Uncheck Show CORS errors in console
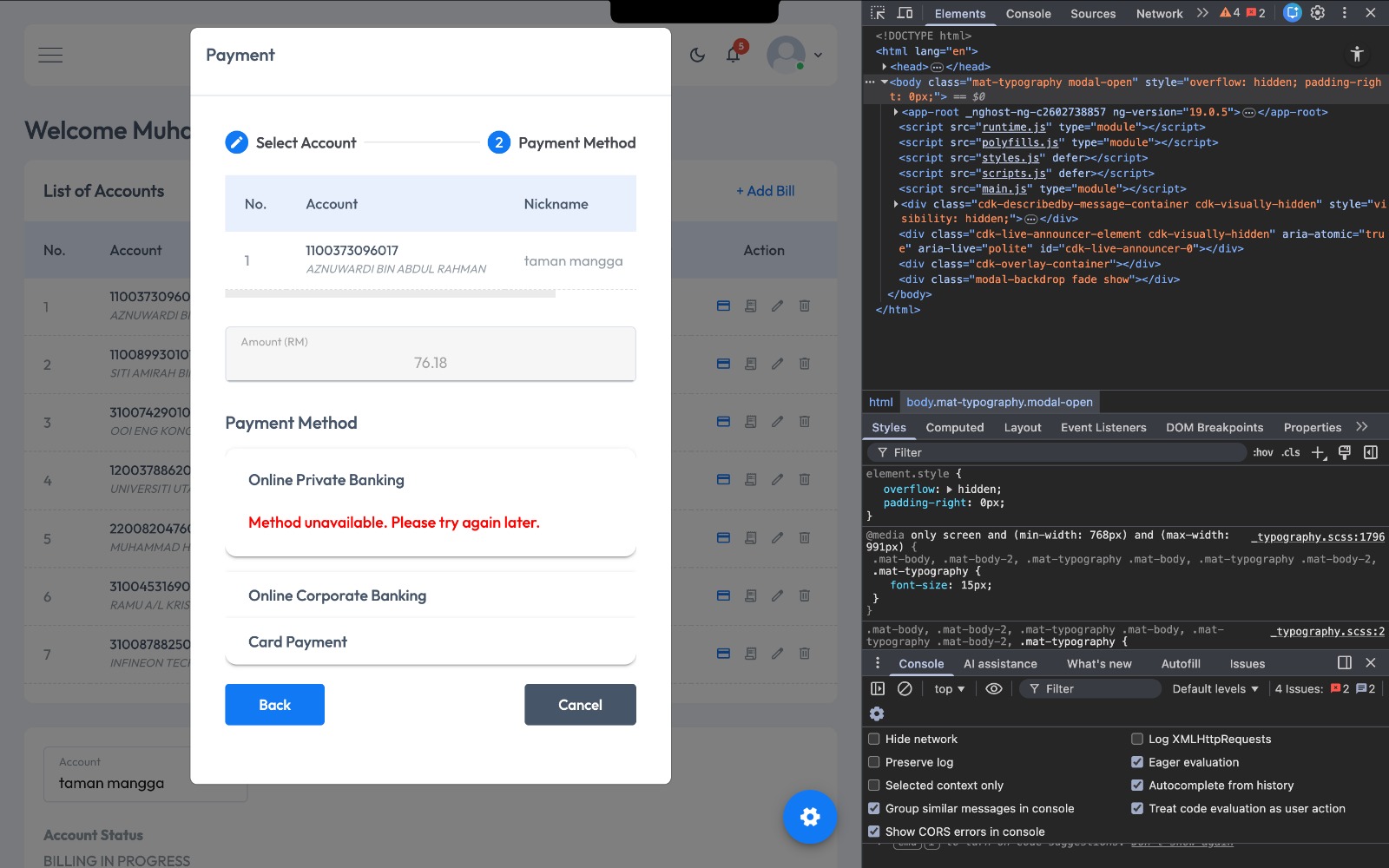 click(874, 832)
